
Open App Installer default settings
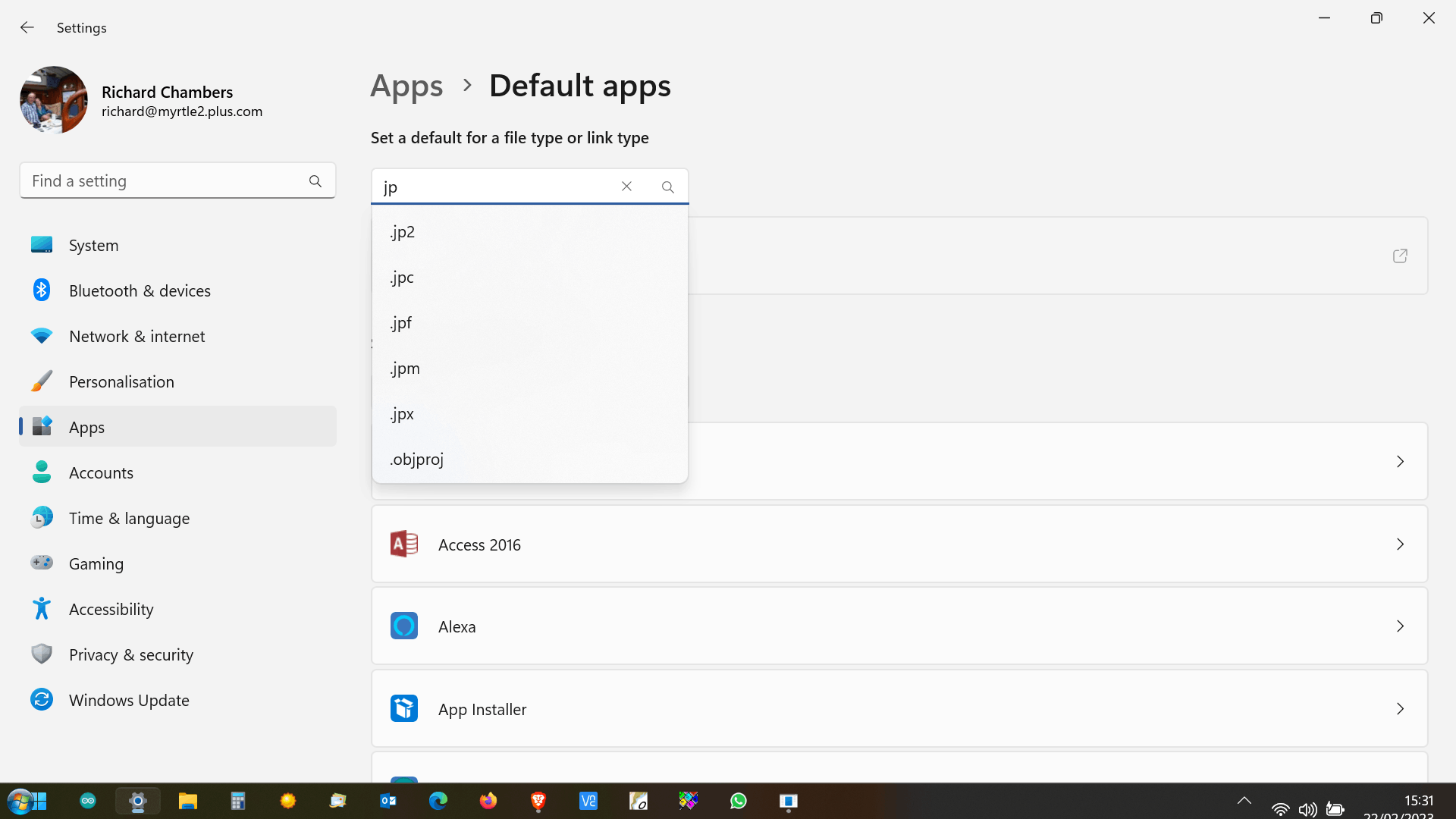899,708
